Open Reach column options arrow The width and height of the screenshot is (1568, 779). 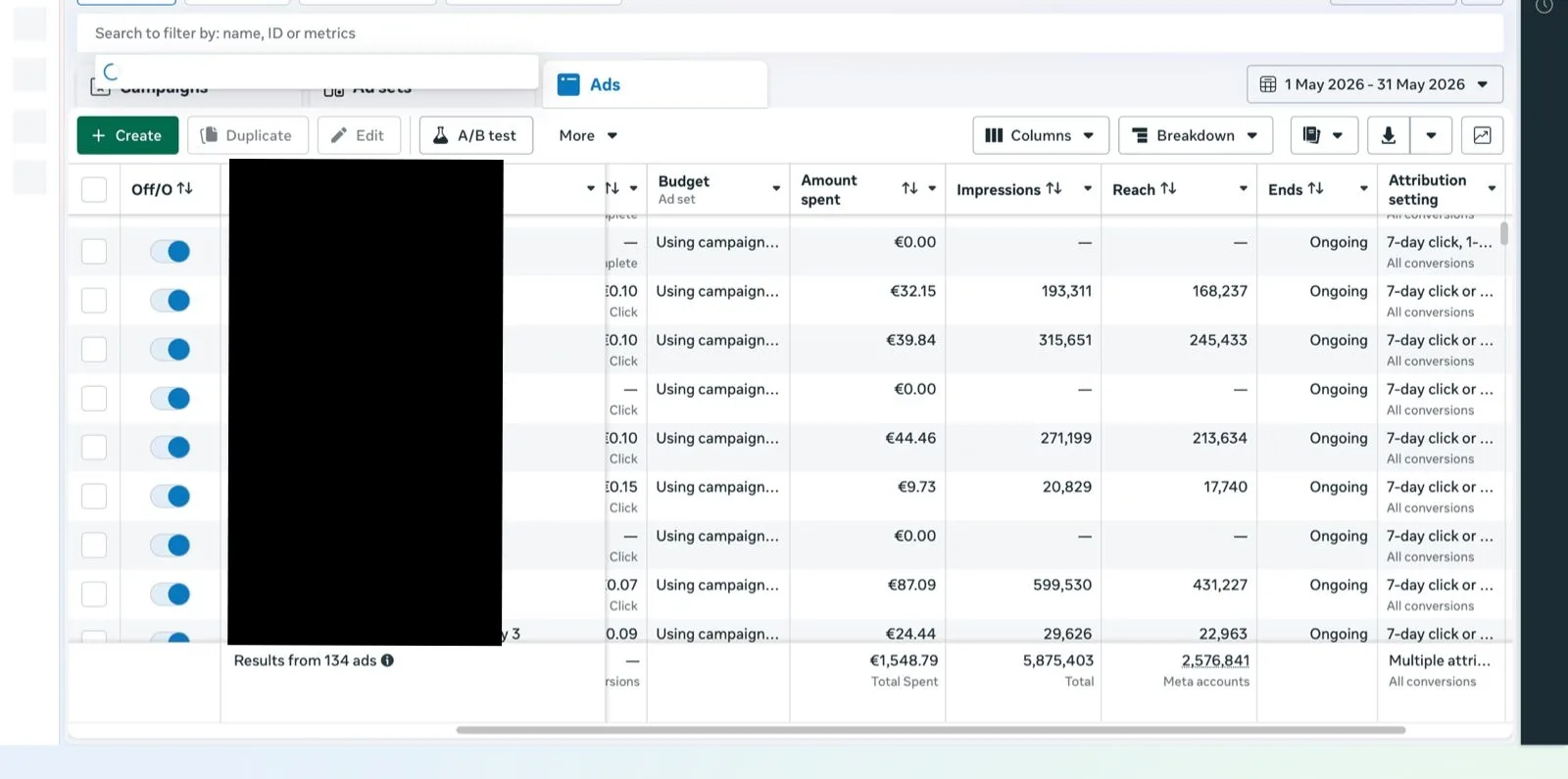click(x=1243, y=188)
